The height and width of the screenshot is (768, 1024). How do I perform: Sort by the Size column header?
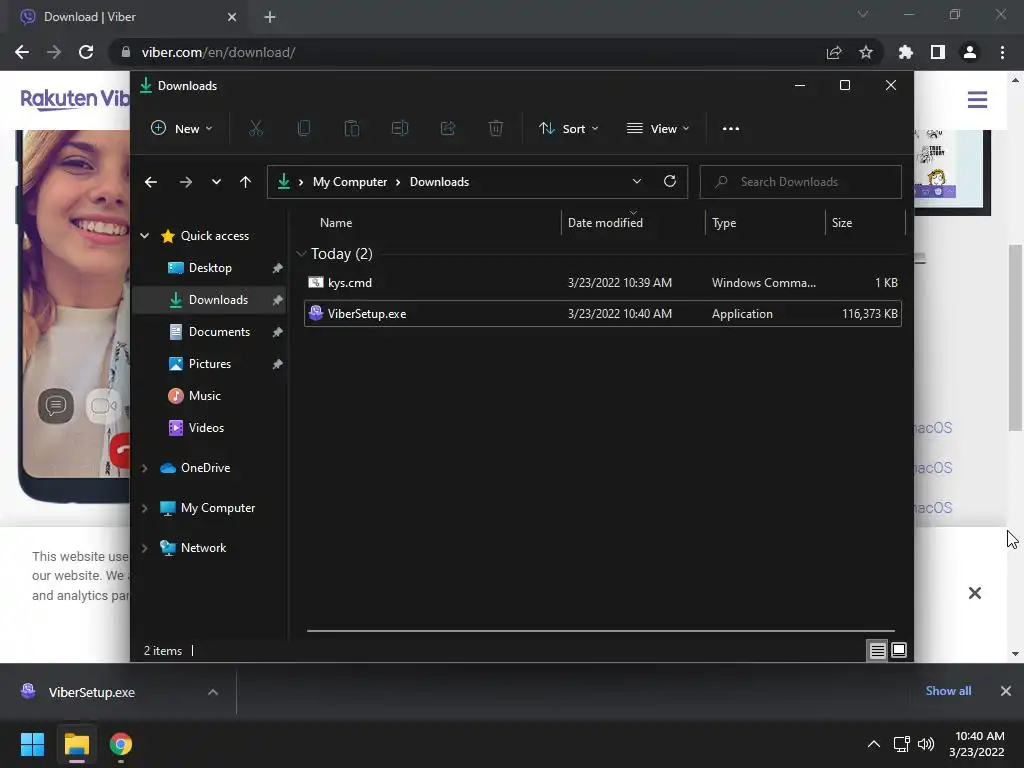coord(865,223)
